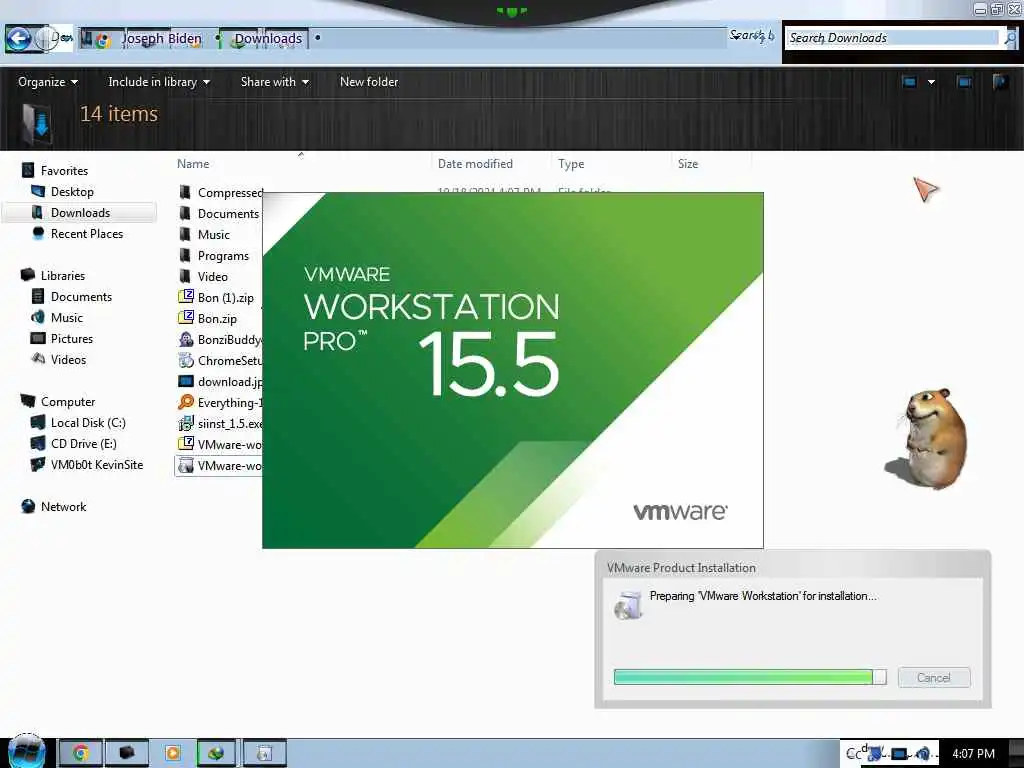Select the BonziBuddy installer file
This screenshot has width=1024, height=768.
tap(219, 339)
